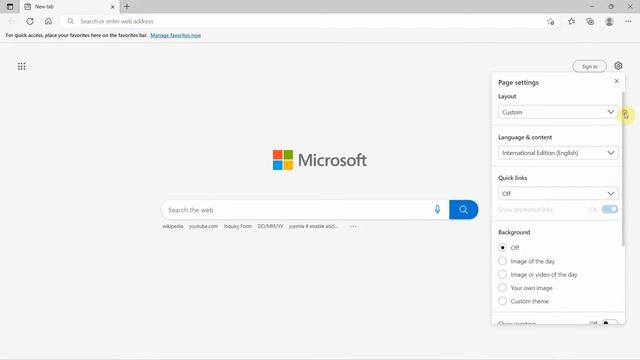Viewport: 640px width, 360px height.
Task: Show more recent searches ellipsis
Action: pyautogui.click(x=353, y=227)
